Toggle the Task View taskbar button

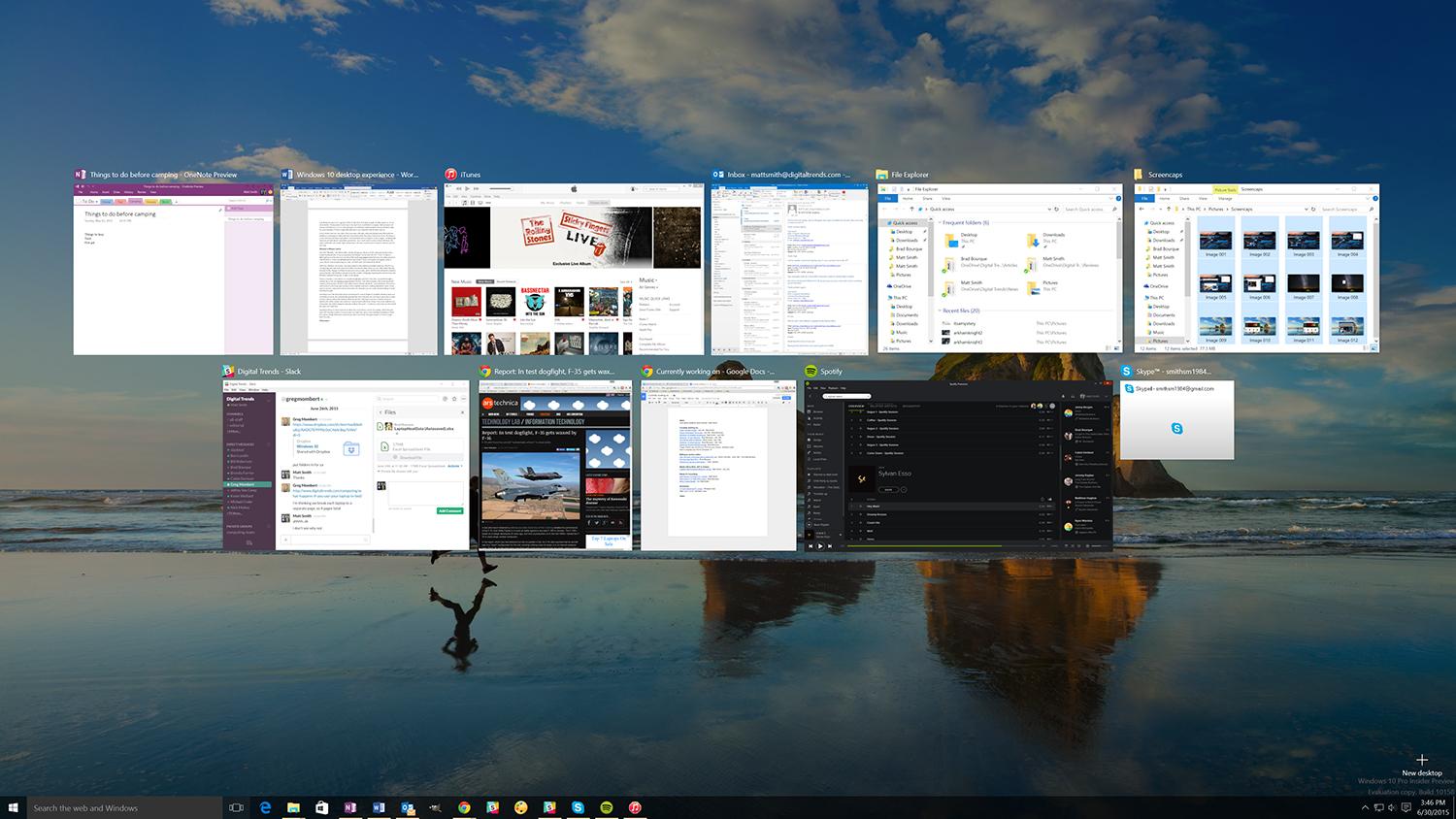pos(236,807)
